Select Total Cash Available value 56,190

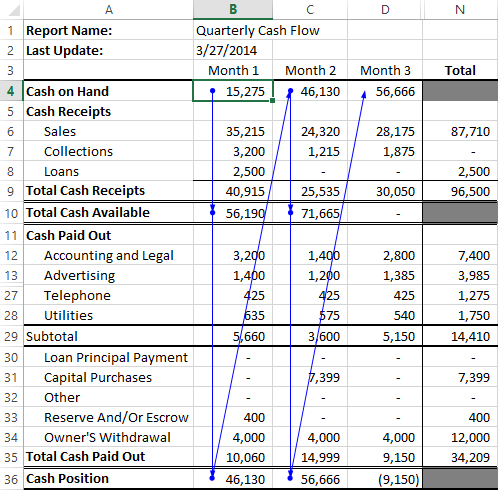[x=233, y=213]
